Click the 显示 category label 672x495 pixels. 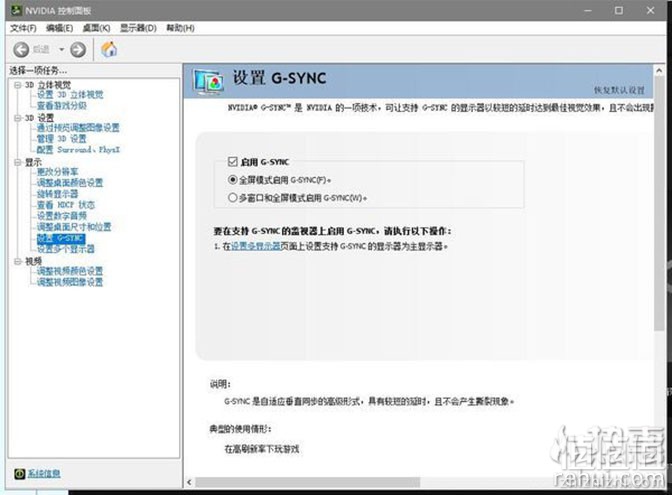pyautogui.click(x=33, y=162)
